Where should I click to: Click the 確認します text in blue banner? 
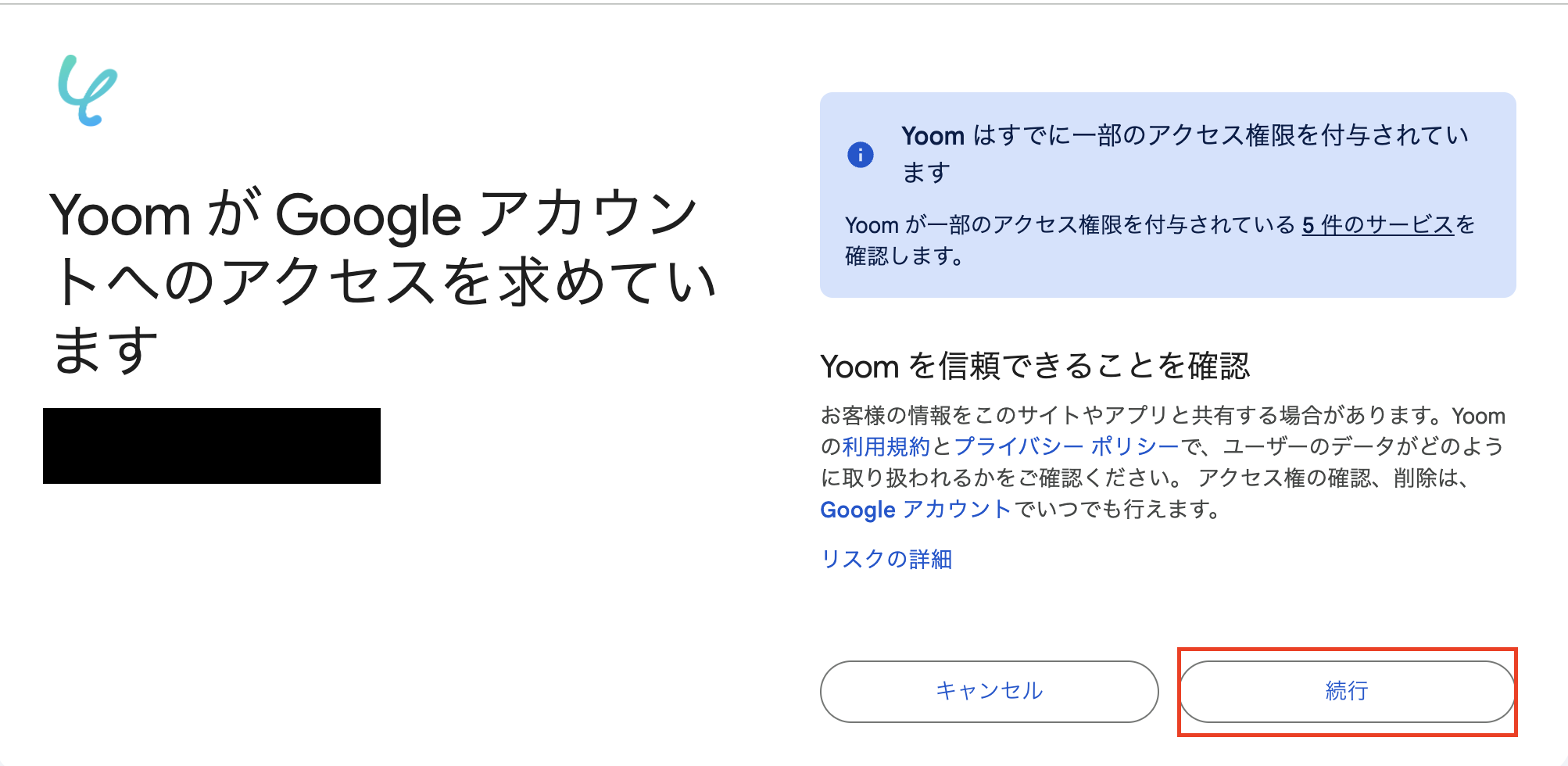904,256
